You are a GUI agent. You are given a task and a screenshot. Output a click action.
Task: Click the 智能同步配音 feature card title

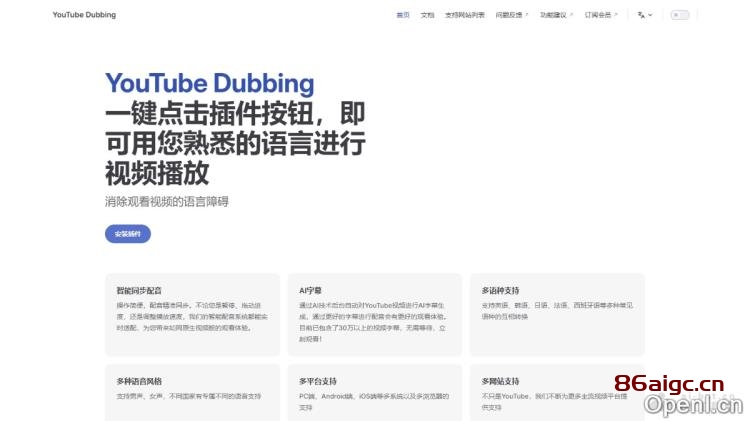point(139,290)
